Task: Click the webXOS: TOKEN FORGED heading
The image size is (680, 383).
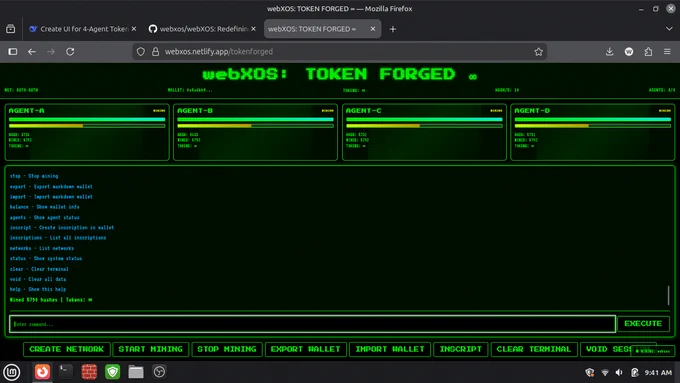Action: (x=340, y=74)
